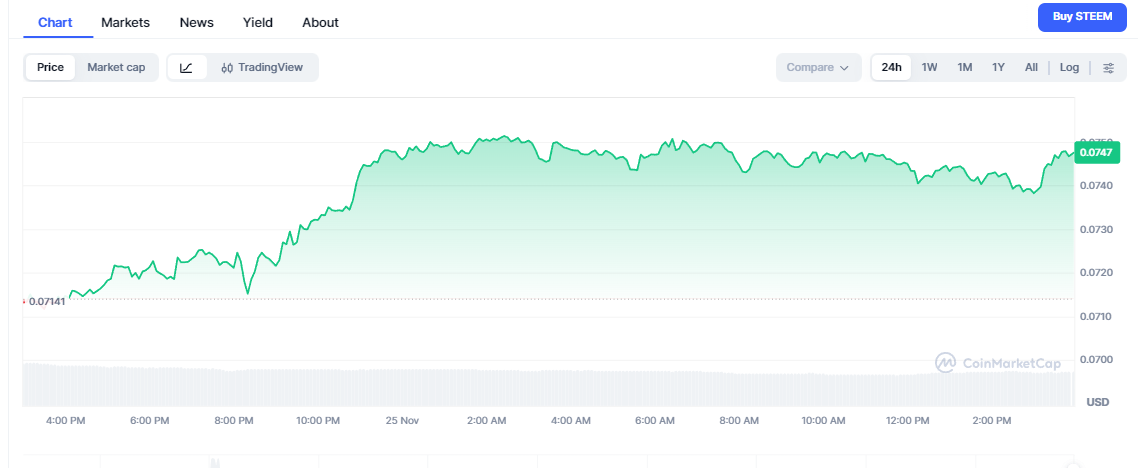Click the 0.07141 opening price label

47,301
